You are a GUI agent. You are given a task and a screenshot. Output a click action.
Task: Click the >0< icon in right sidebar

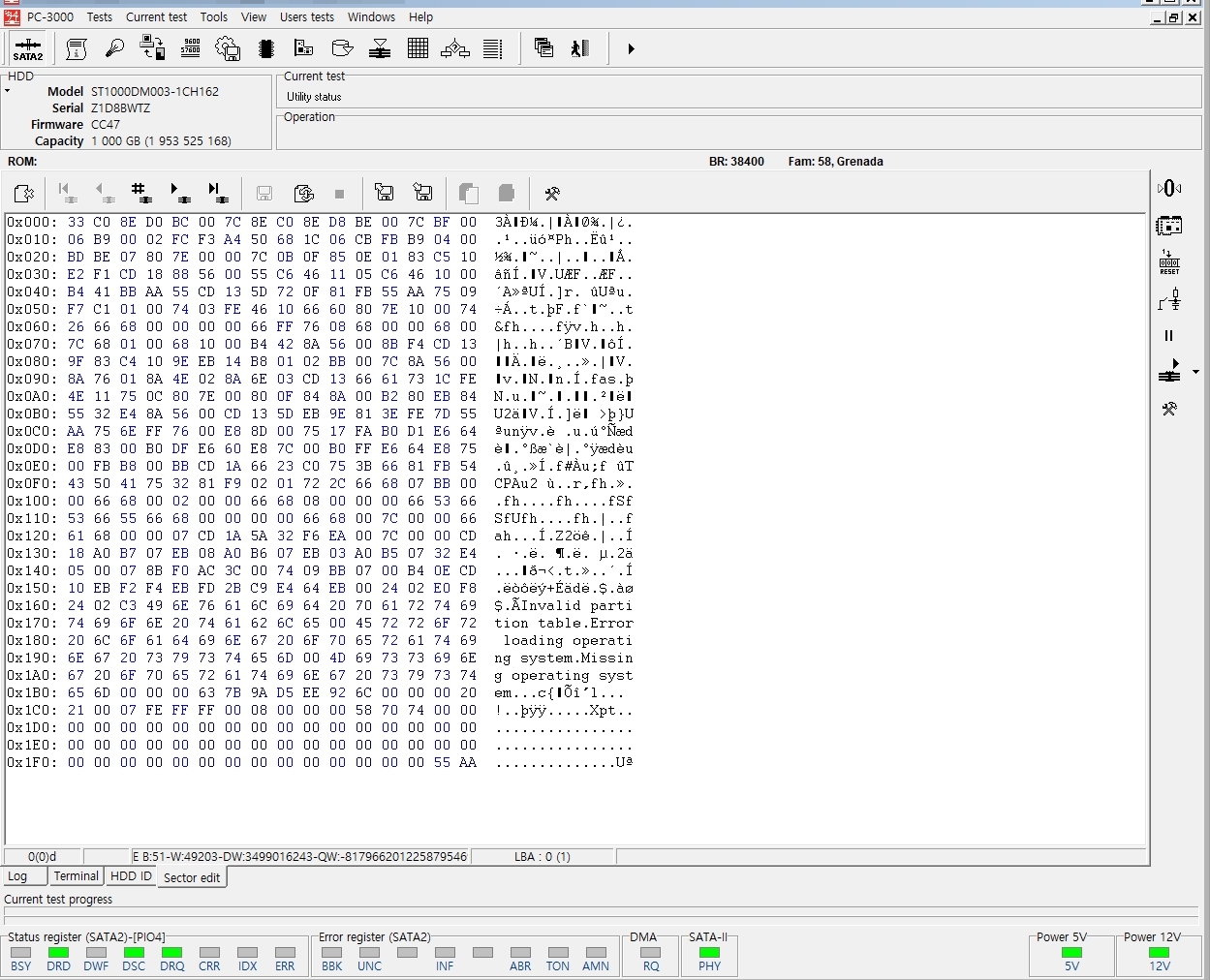tap(1169, 188)
